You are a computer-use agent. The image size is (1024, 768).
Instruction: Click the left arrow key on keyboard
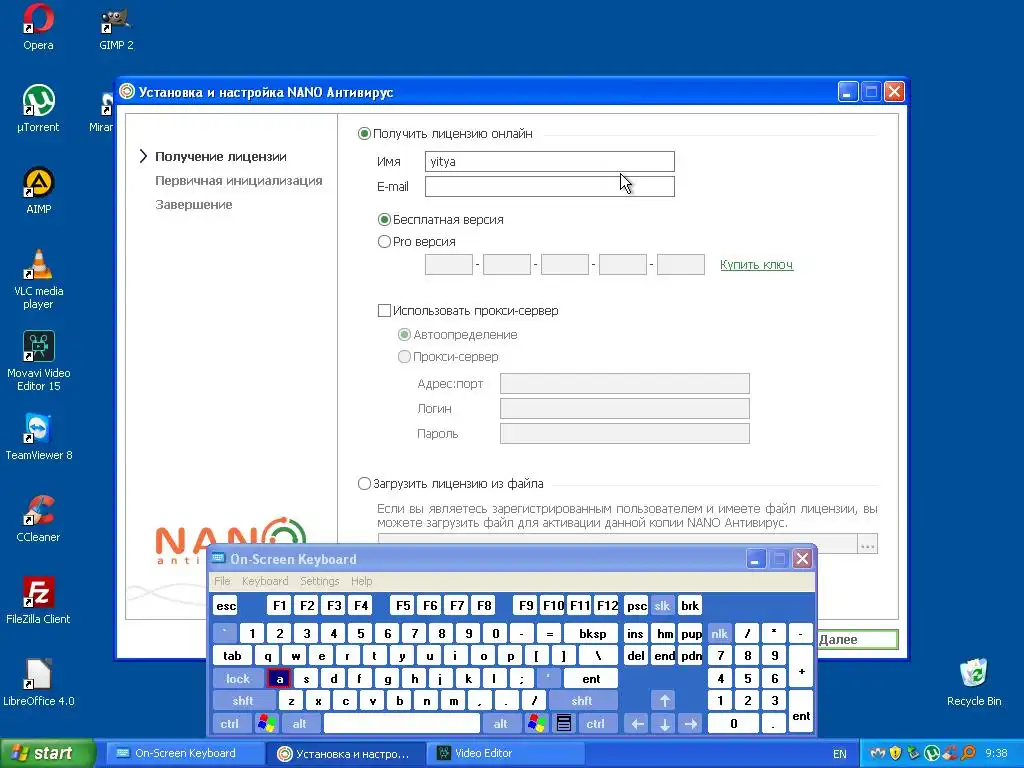tap(637, 724)
